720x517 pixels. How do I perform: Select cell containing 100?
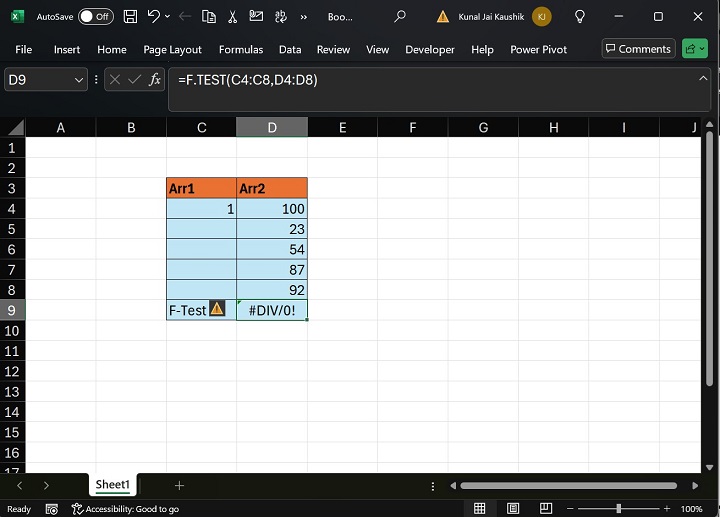tap(272, 209)
